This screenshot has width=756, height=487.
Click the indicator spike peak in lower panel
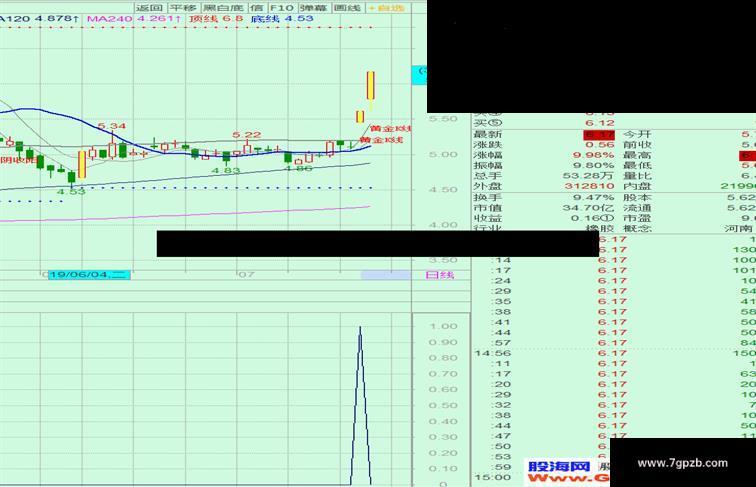(x=360, y=328)
